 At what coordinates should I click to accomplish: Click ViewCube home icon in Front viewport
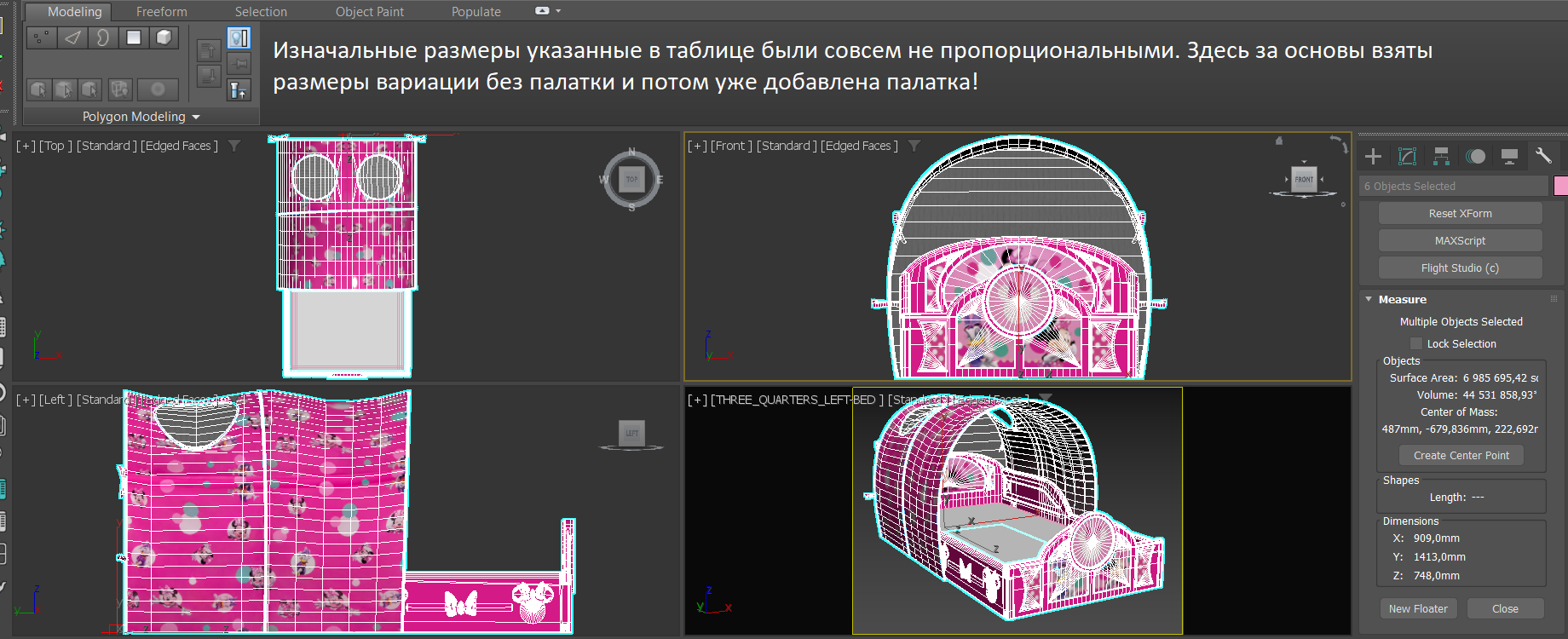(x=1278, y=141)
